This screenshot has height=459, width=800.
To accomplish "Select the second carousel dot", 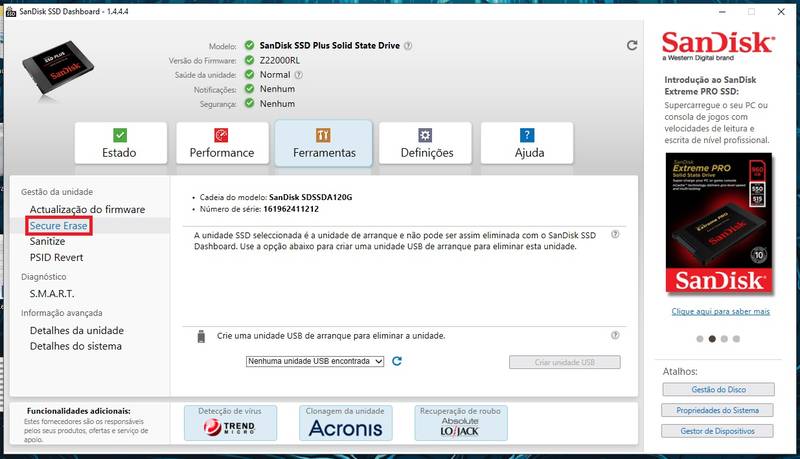I will (x=712, y=339).
